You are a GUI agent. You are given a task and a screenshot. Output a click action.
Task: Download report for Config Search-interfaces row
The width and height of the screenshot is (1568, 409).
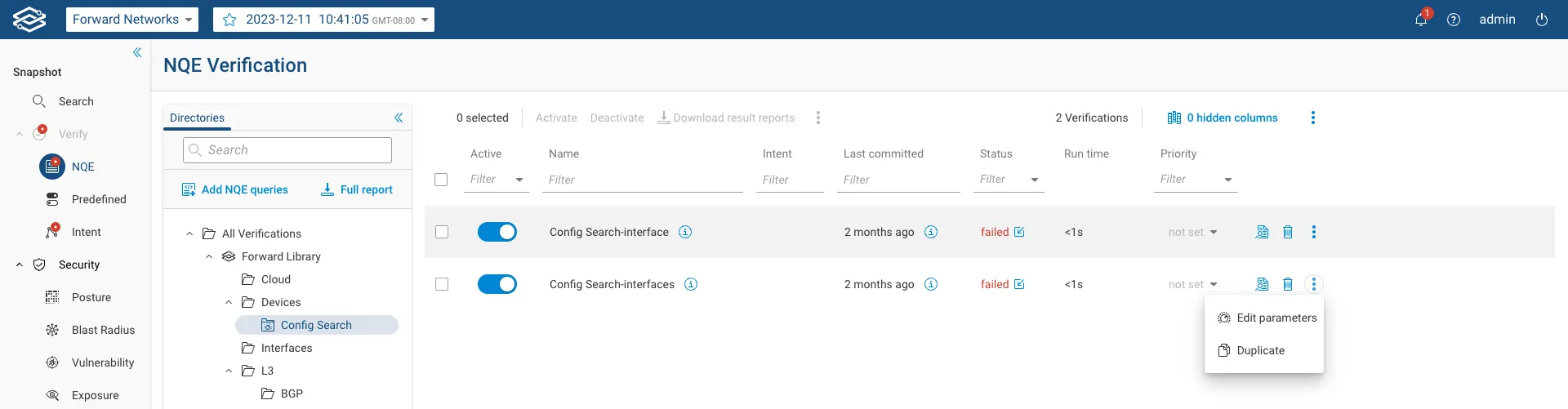click(1262, 284)
